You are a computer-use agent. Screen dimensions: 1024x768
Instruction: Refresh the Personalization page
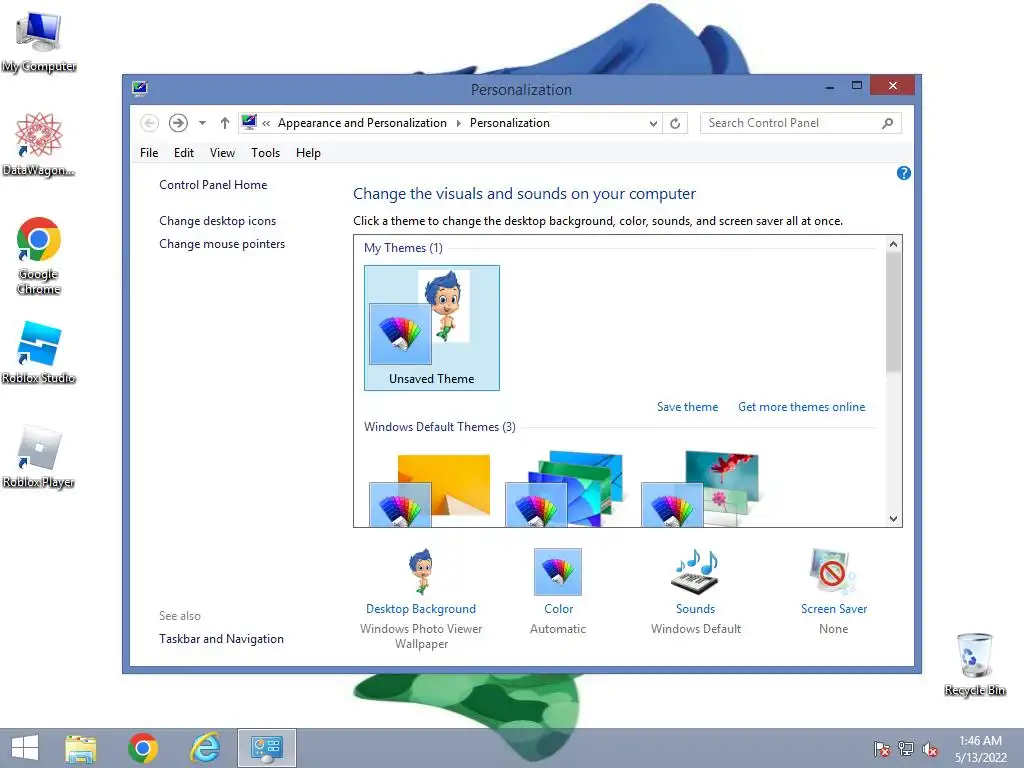click(675, 123)
